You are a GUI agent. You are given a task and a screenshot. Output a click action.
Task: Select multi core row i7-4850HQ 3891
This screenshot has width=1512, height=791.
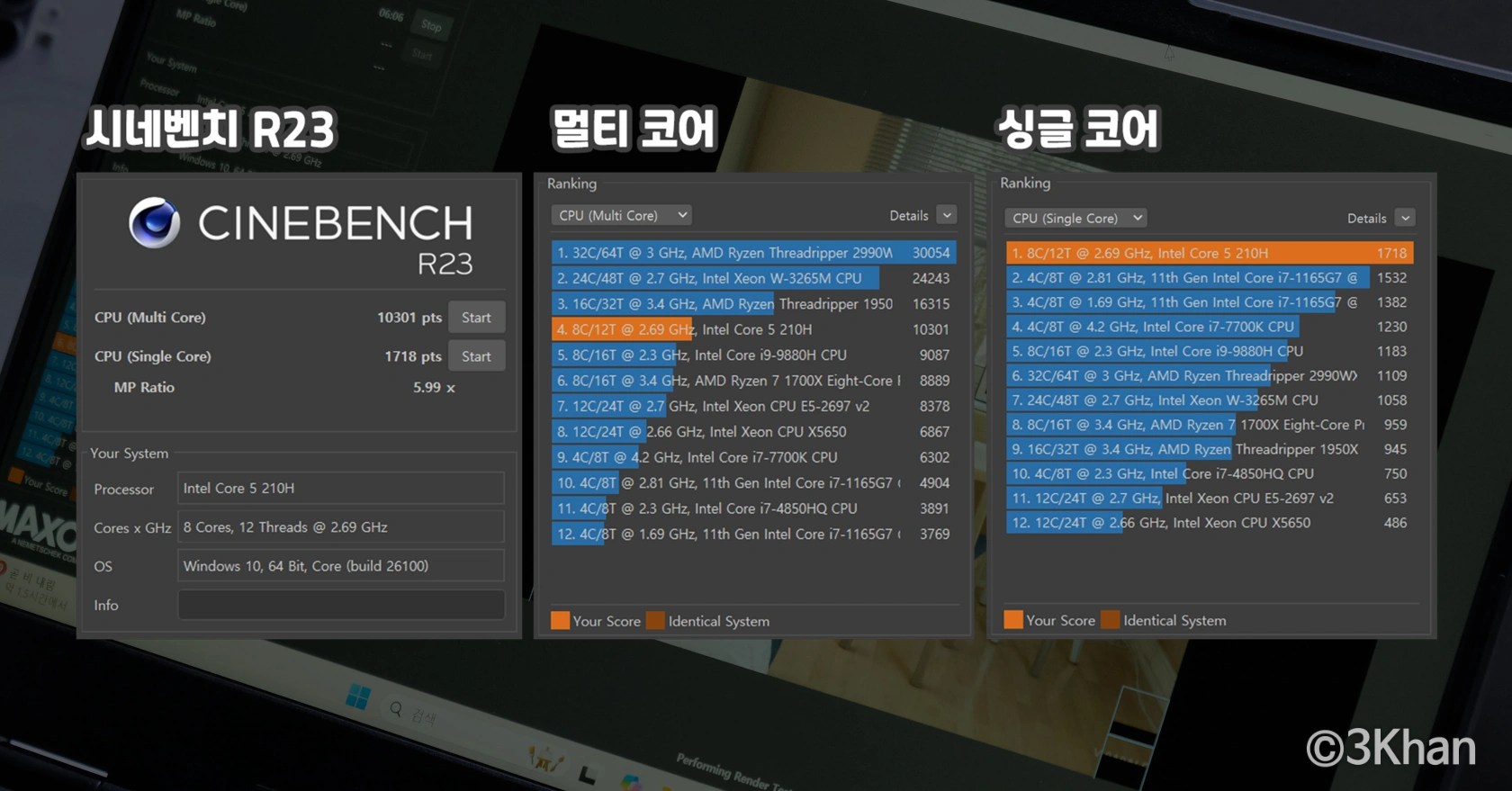(x=753, y=508)
